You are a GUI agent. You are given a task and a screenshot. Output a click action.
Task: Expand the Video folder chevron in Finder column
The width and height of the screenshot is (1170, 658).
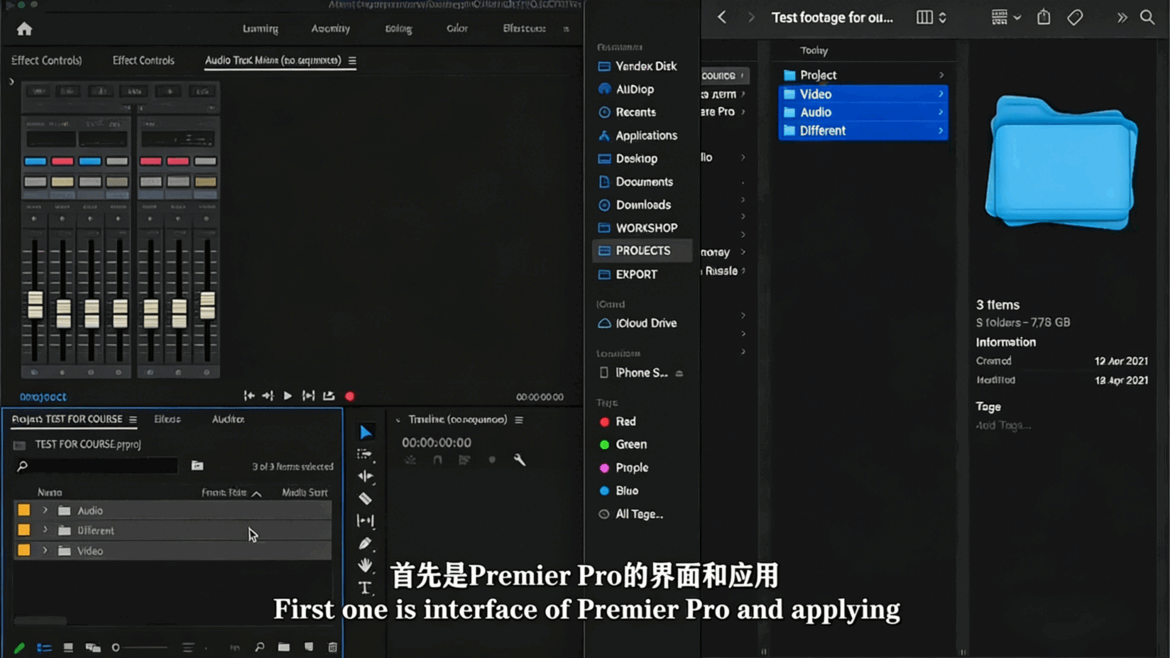[943, 93]
